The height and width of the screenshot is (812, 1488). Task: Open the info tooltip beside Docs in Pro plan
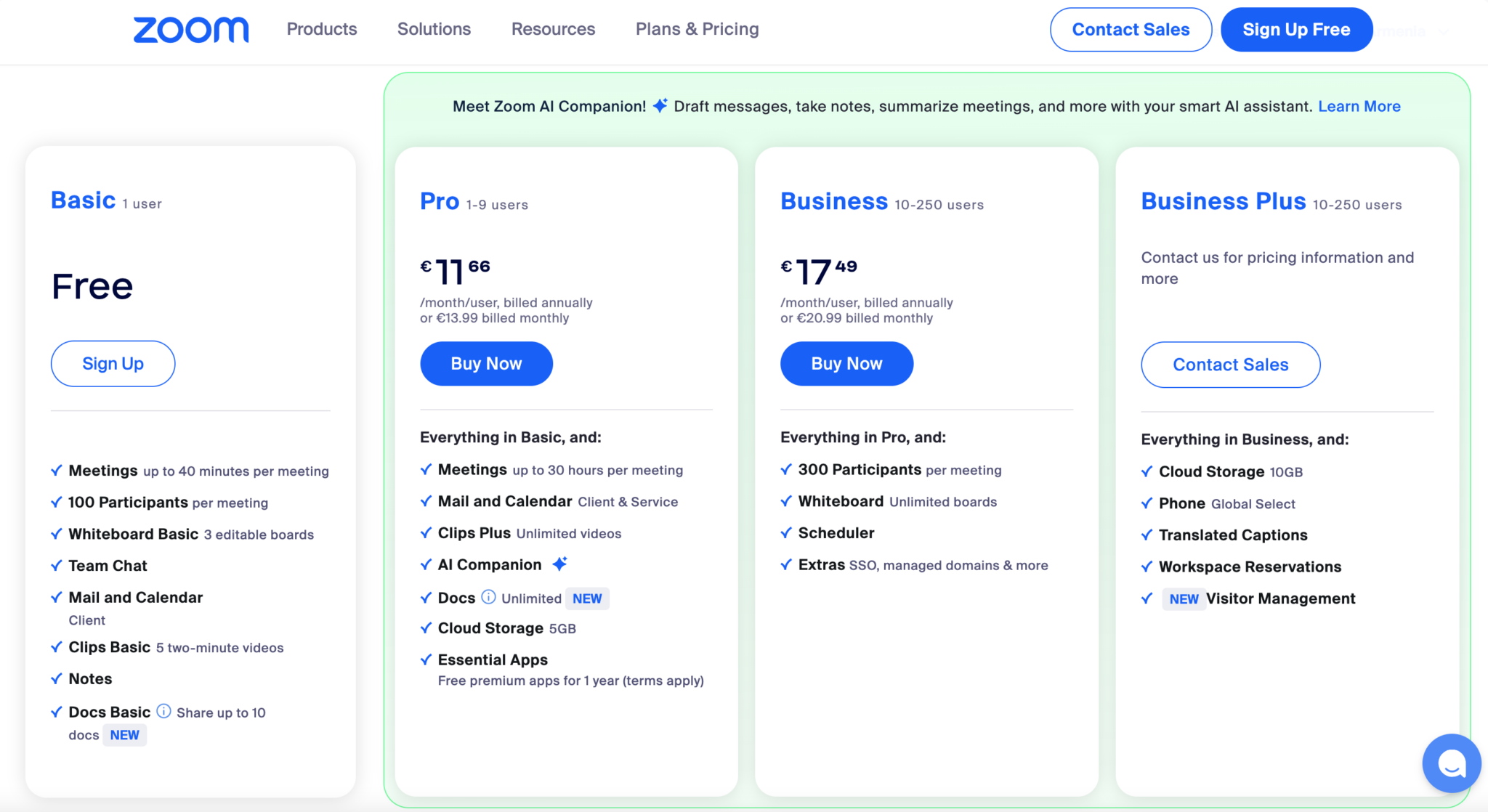487,597
